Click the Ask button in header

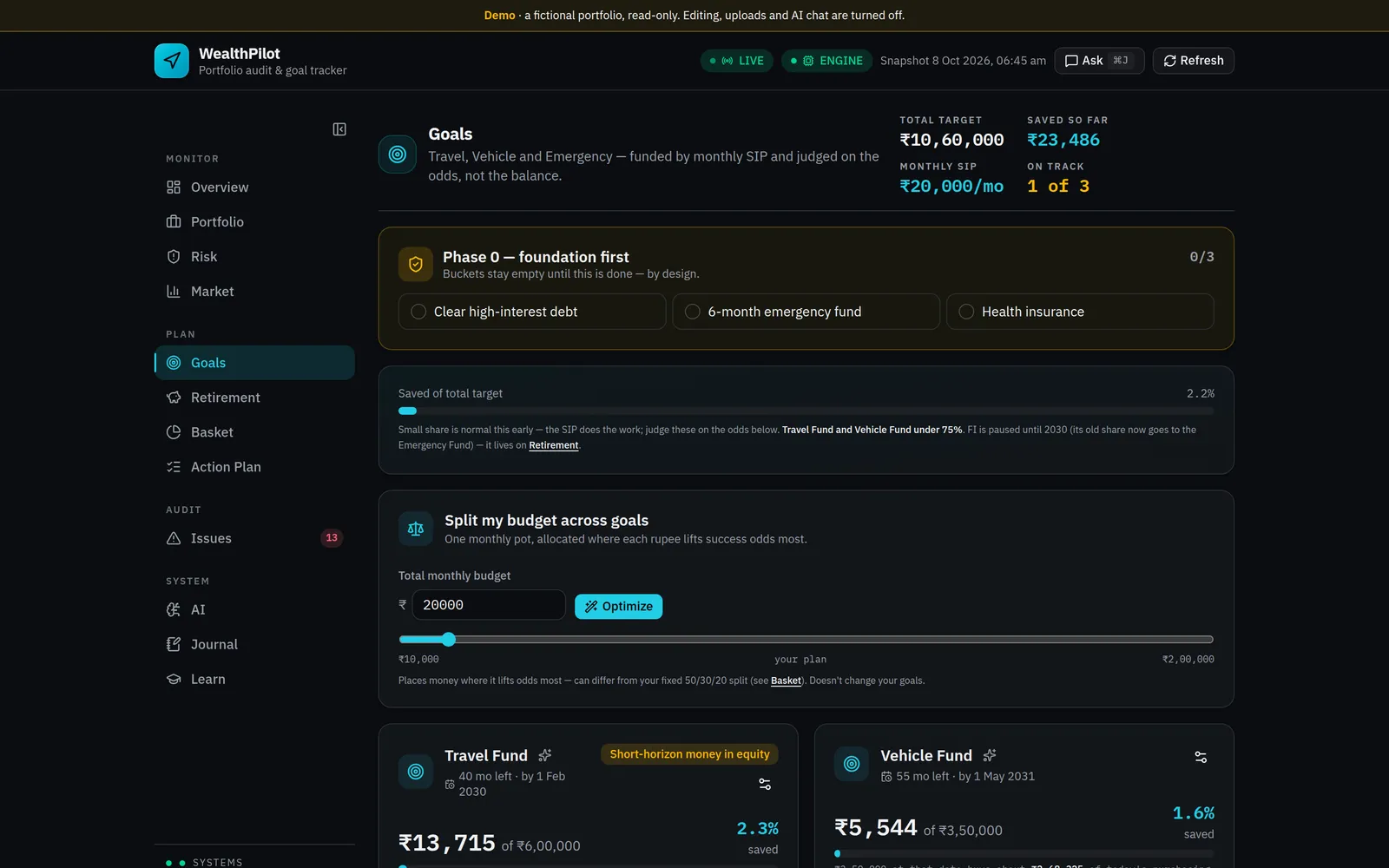point(1099,61)
